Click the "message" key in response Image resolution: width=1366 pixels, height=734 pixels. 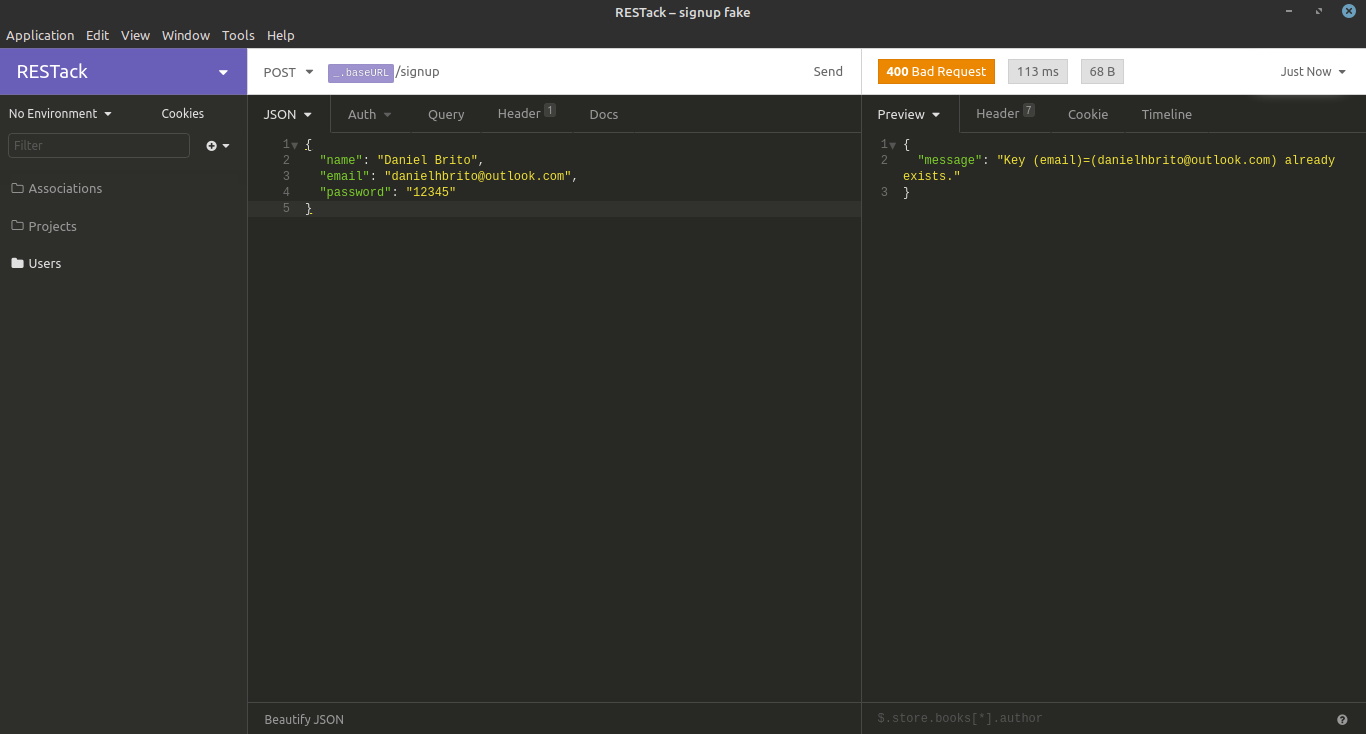[950, 160]
